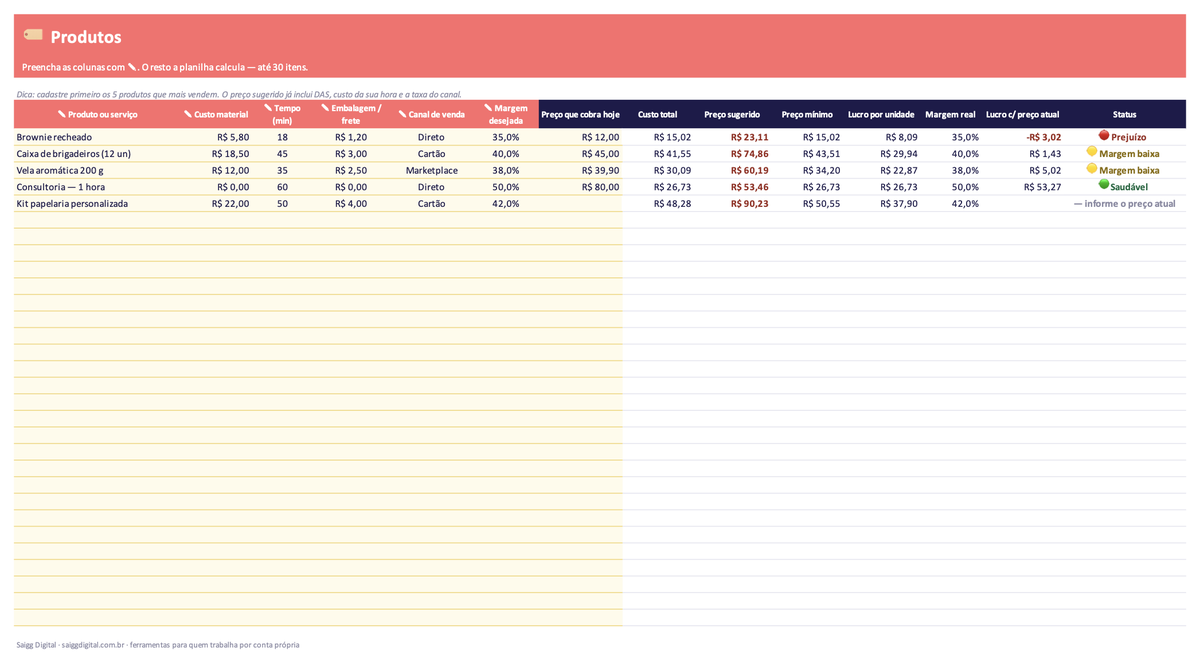Click the Lucro c/ preço atual header
The height and width of the screenshot is (663, 1200).
(1022, 114)
